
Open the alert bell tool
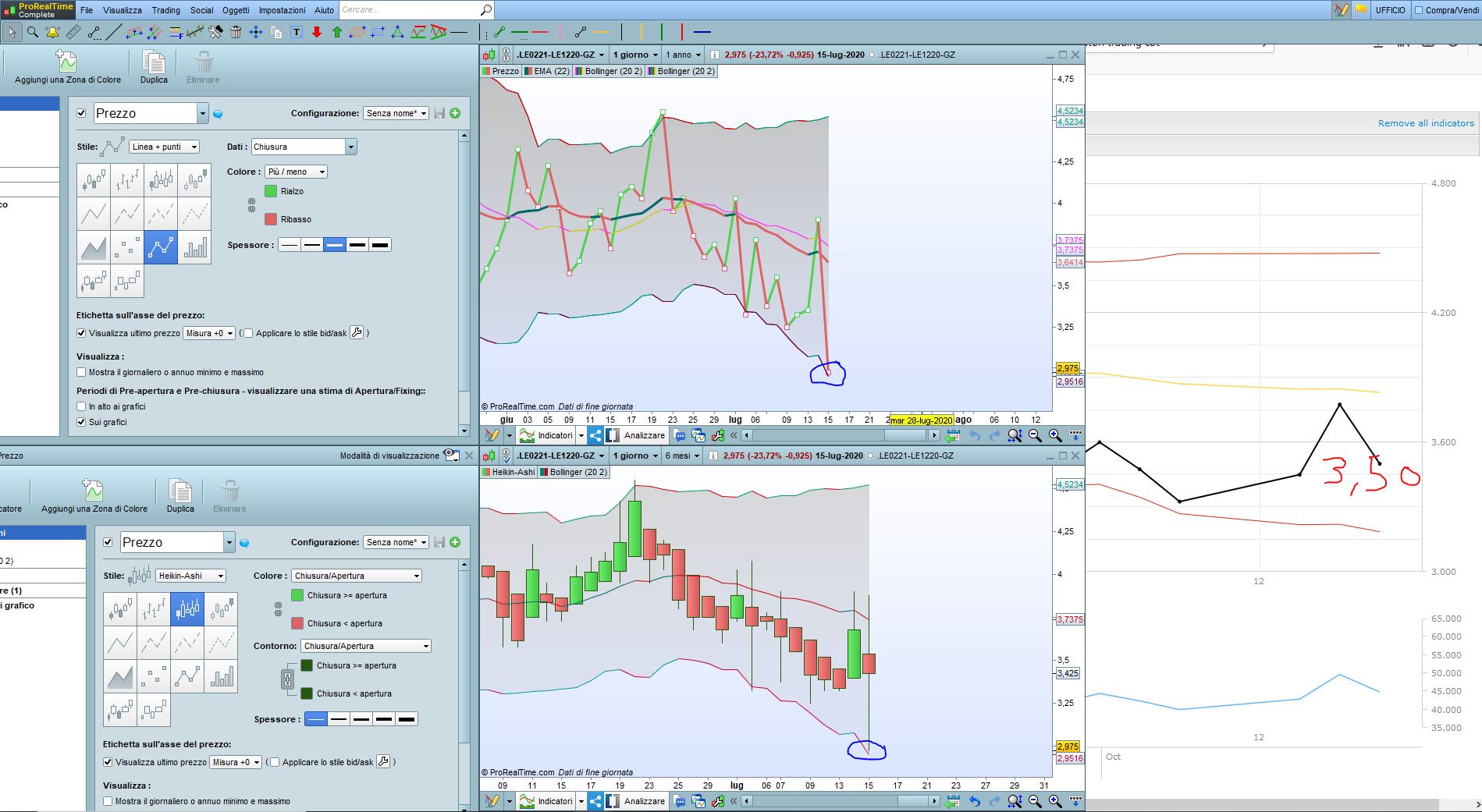[x=52, y=32]
